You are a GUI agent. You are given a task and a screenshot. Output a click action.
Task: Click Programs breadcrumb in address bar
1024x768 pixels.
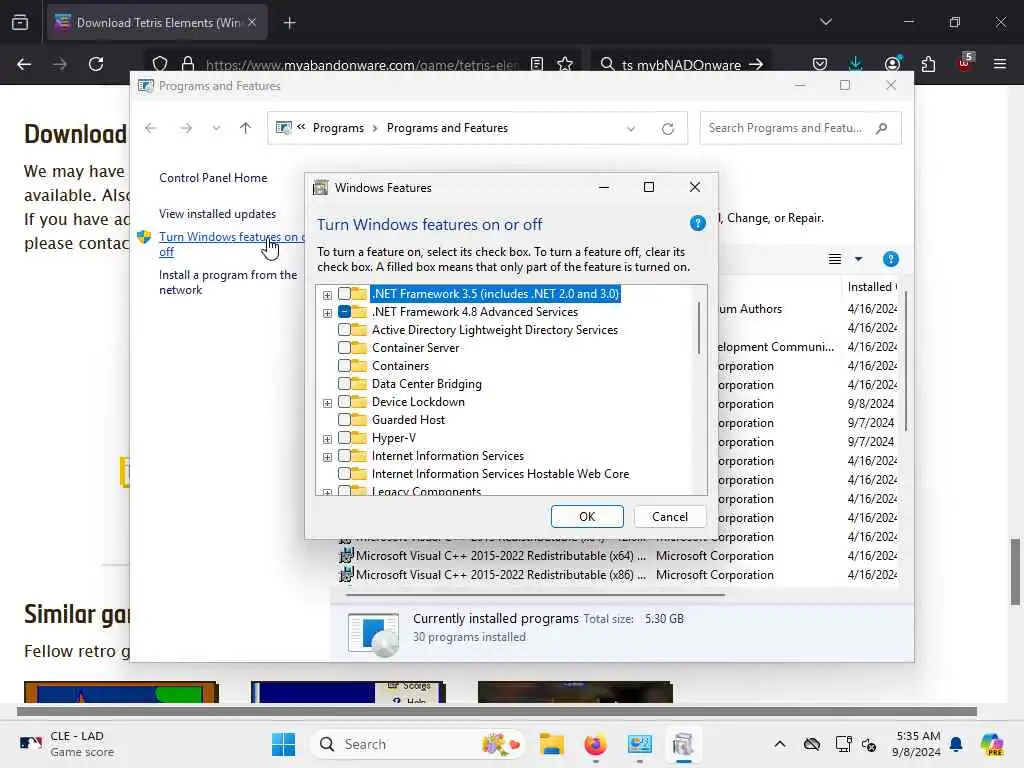[338, 128]
